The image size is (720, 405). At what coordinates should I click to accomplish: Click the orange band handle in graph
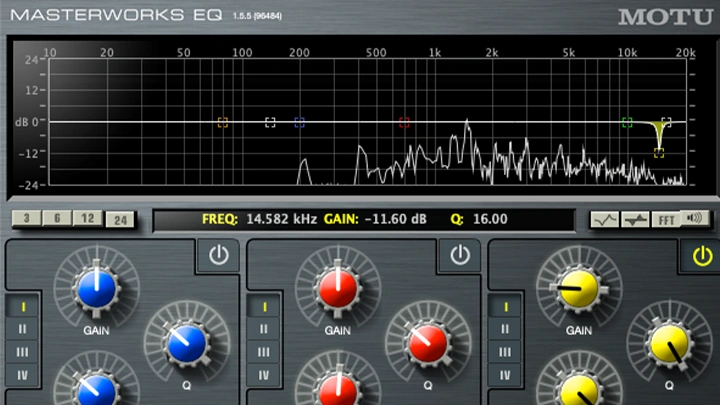tap(223, 123)
